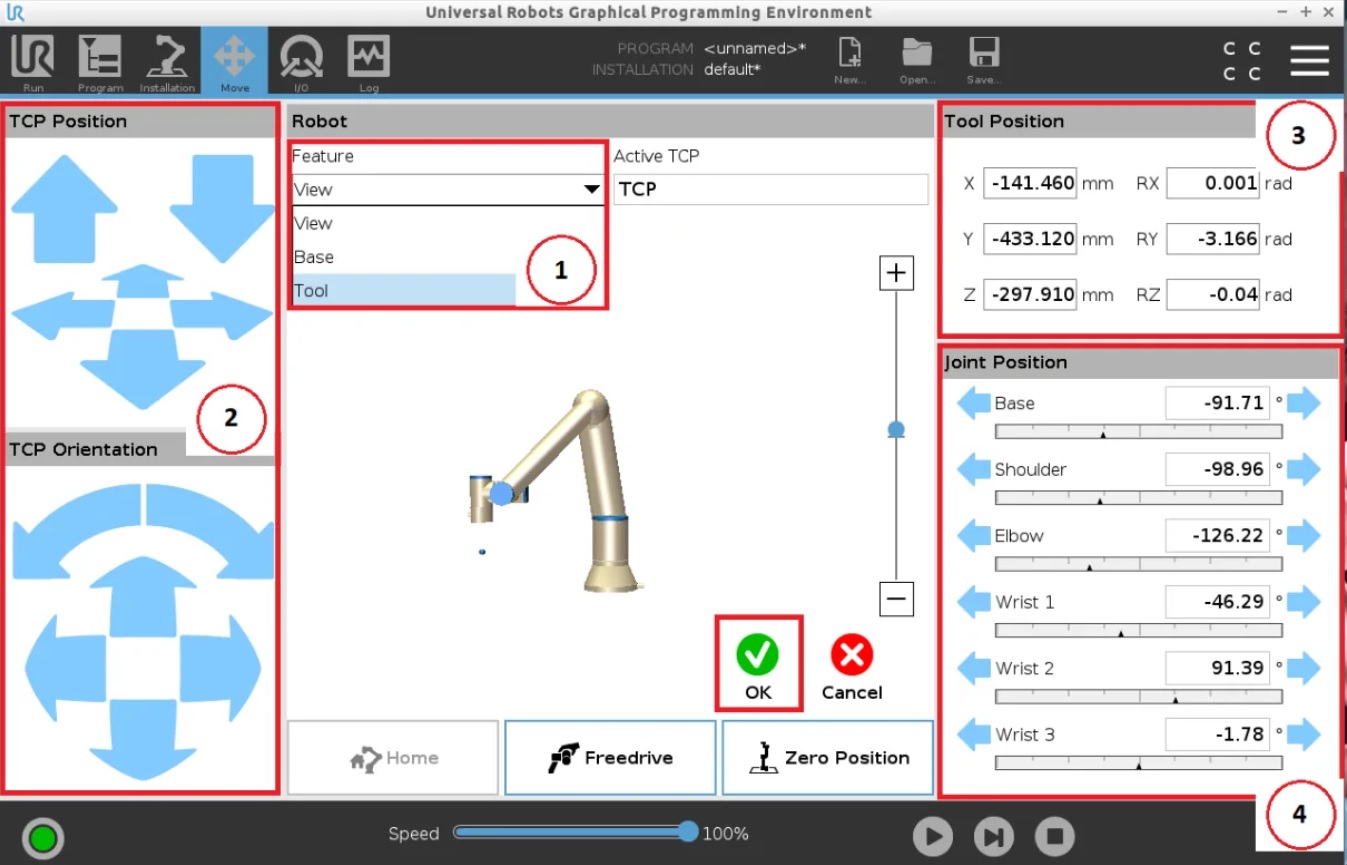Click the New program icon
The image size is (1347, 865).
(x=850, y=62)
